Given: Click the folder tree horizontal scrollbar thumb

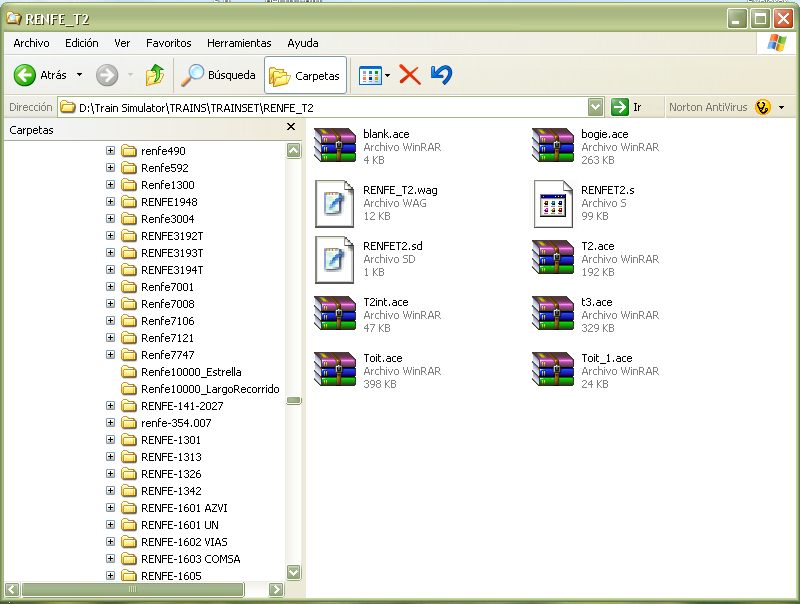Looking at the screenshot, I should [131, 590].
